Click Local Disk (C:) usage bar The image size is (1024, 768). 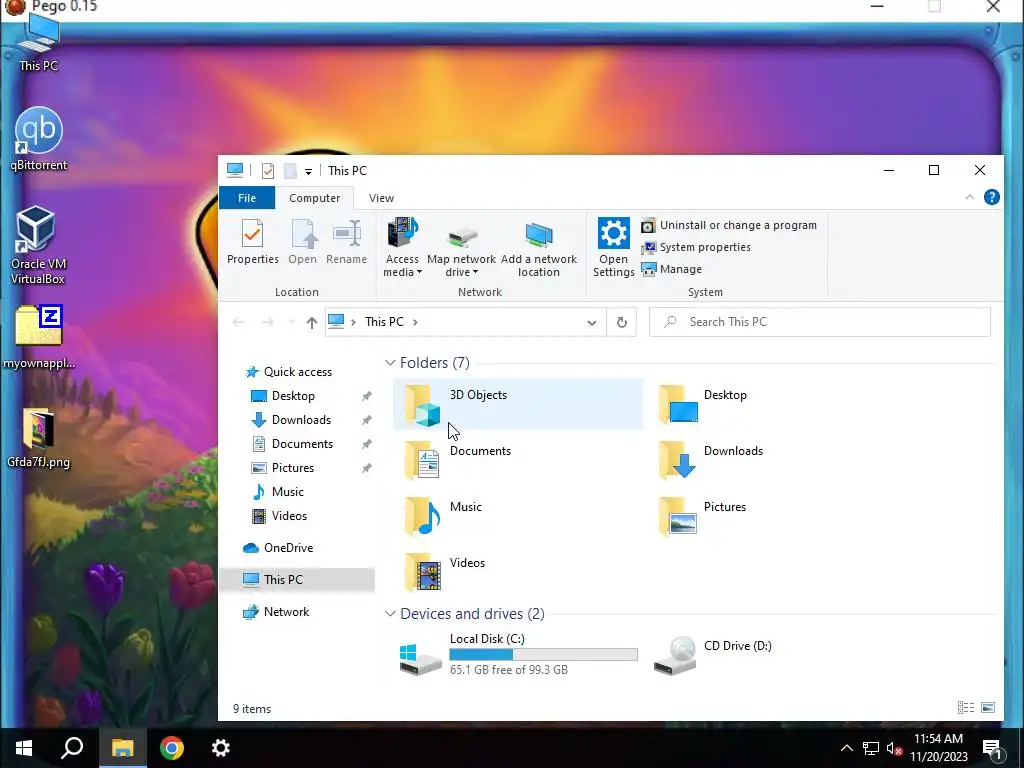pos(543,654)
